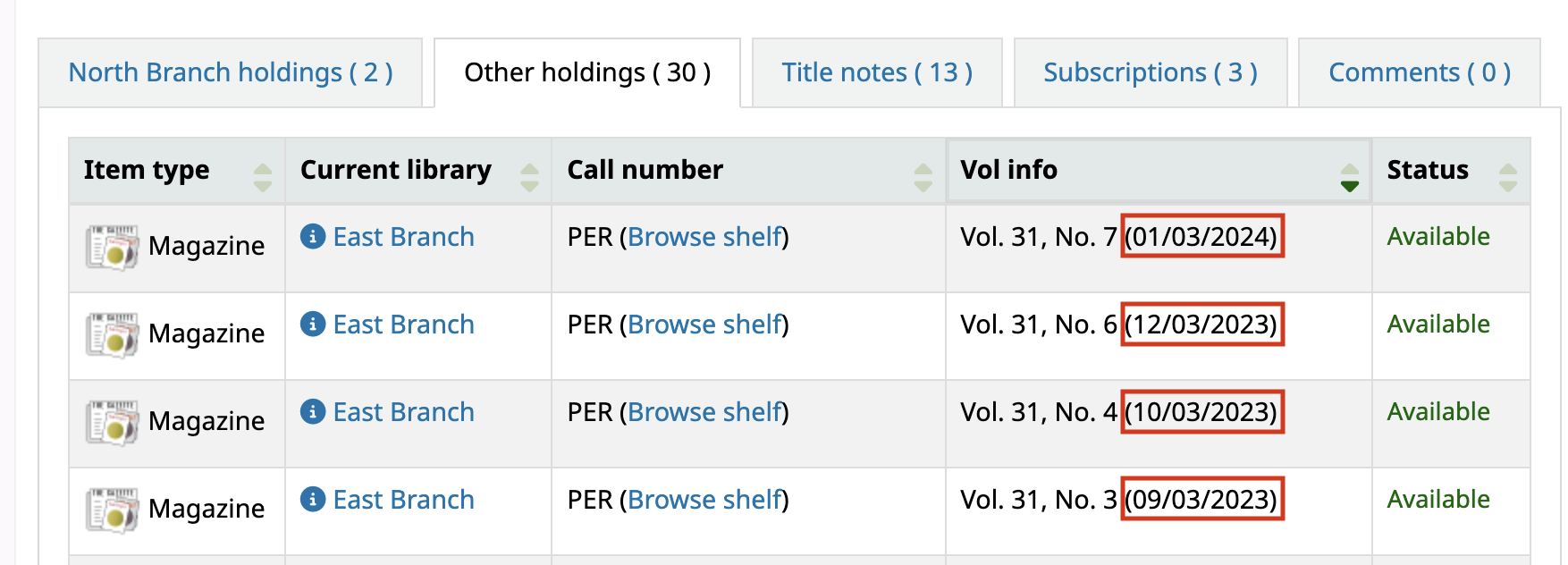This screenshot has width=1568, height=565.
Task: Click Browse shelf link for Vol. 31 No. 3
Action: [x=705, y=500]
